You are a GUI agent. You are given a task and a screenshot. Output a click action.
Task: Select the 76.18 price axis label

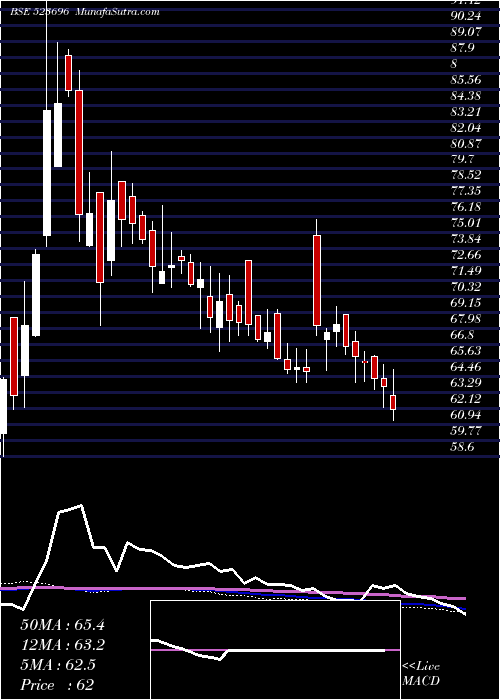click(x=466, y=207)
